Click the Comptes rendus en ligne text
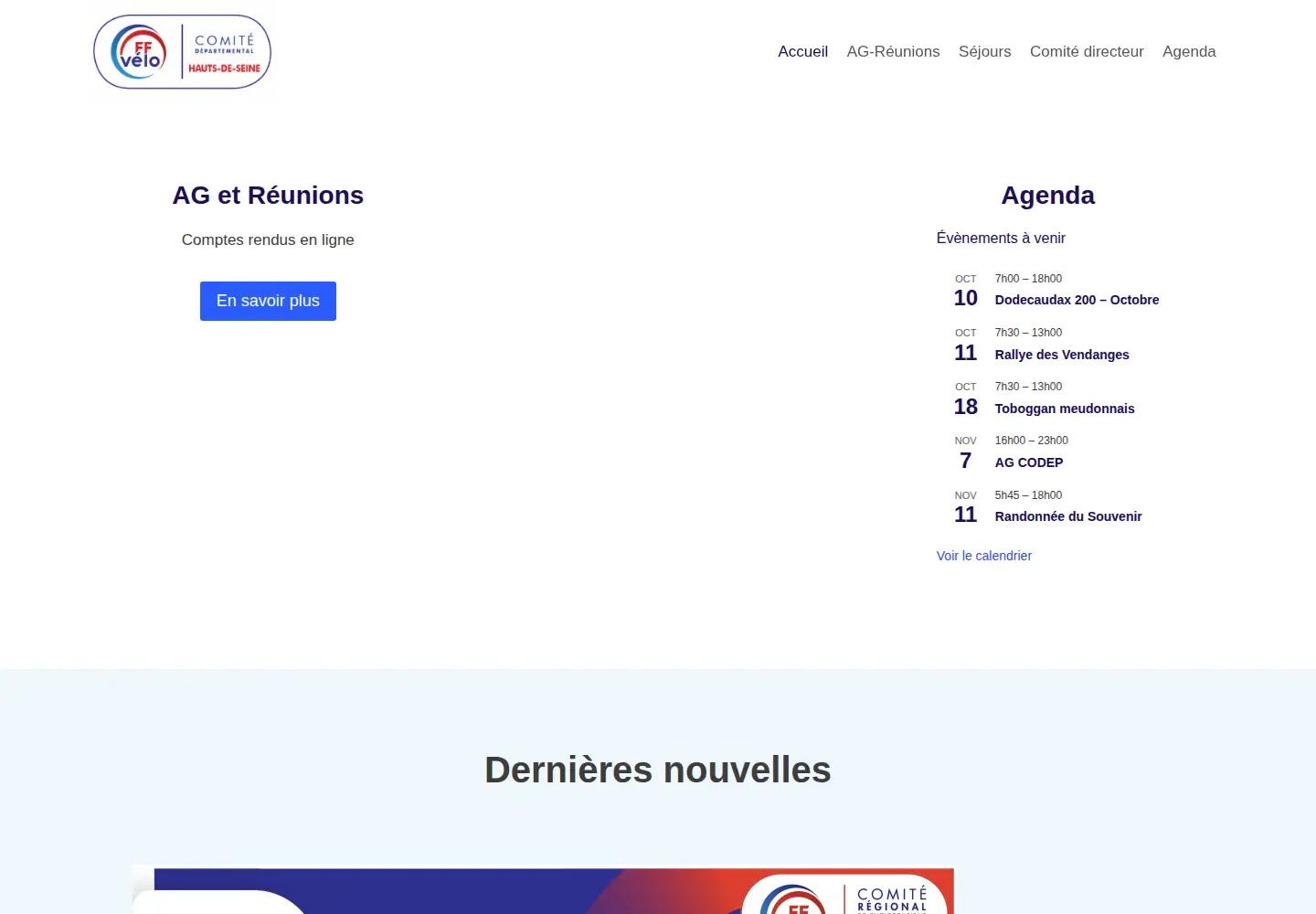Image resolution: width=1316 pixels, height=914 pixels. click(x=268, y=239)
